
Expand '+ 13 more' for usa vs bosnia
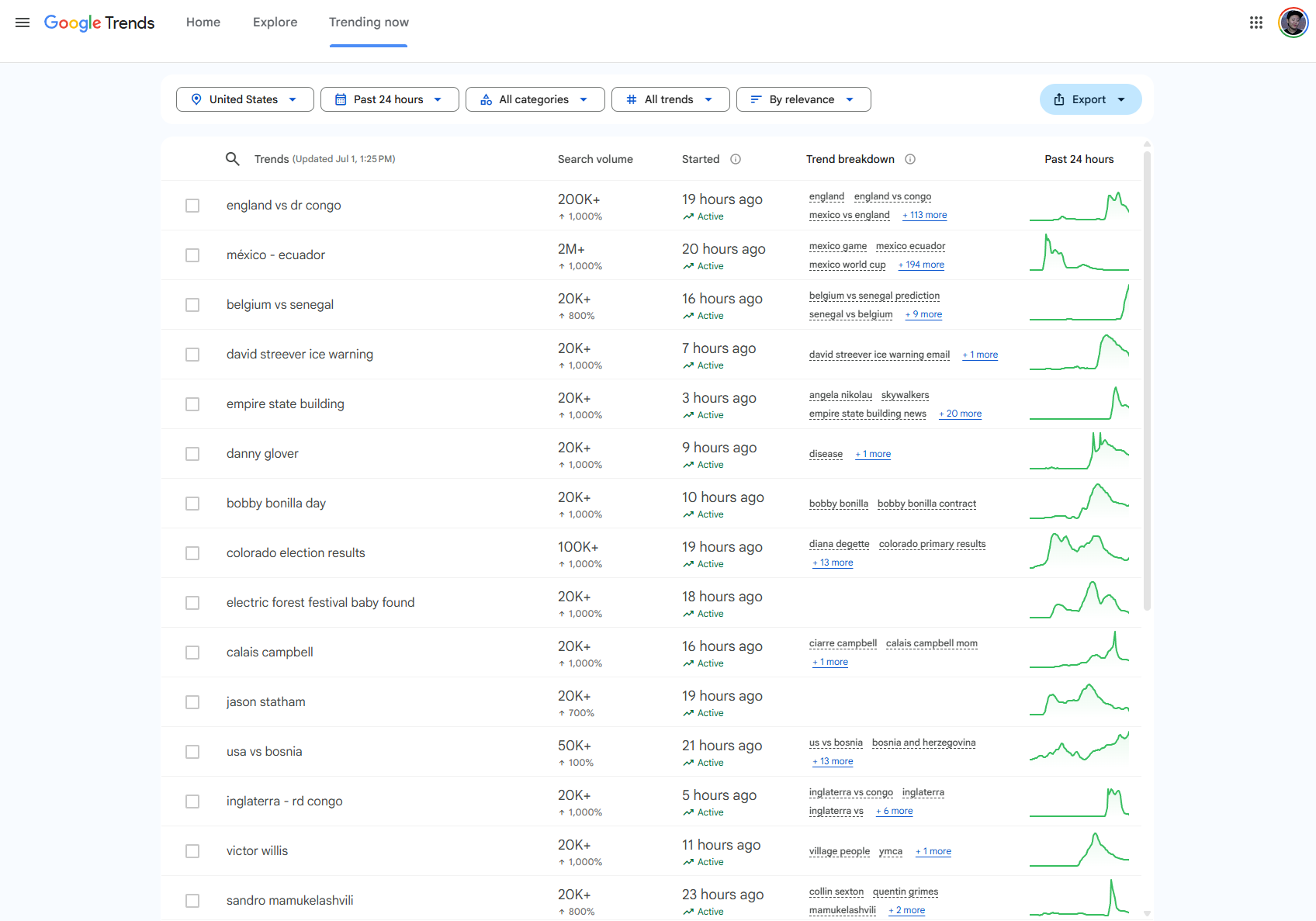click(833, 761)
